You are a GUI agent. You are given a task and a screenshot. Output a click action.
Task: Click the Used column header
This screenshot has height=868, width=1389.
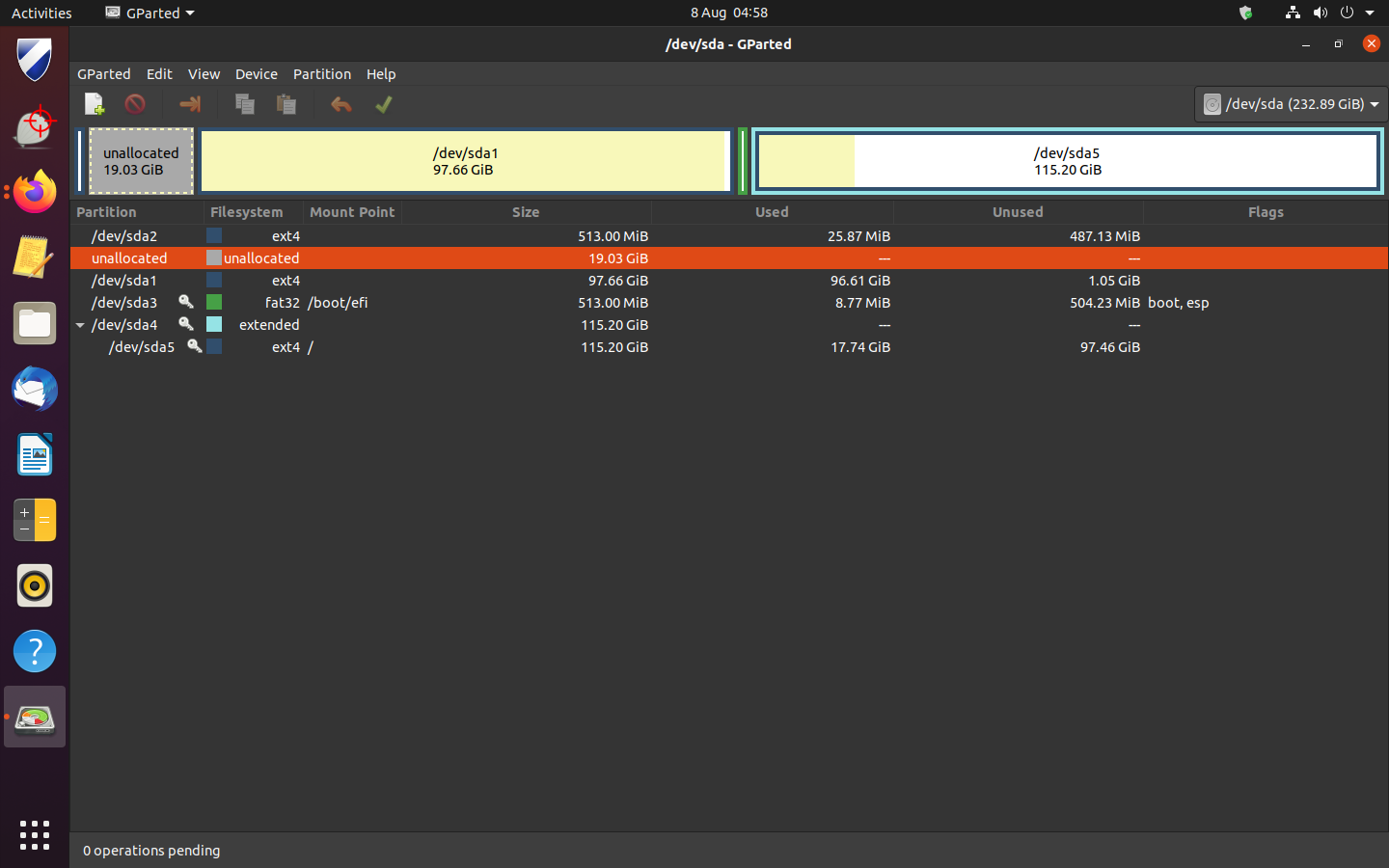tap(773, 212)
